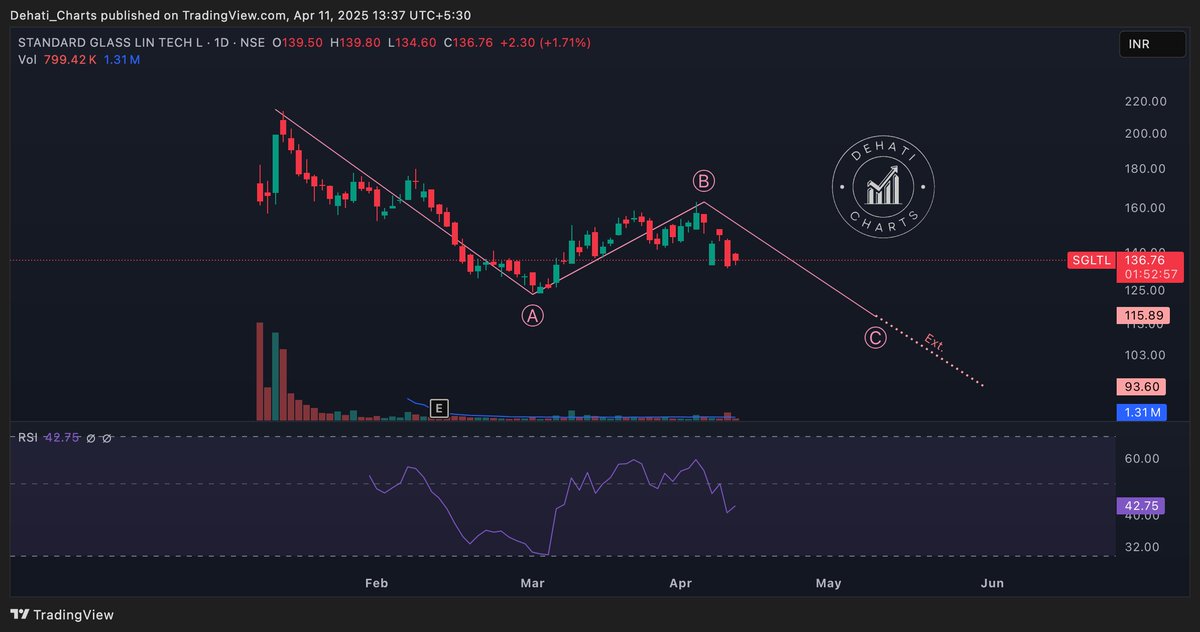Click the volume value 799.42 K
The width and height of the screenshot is (1200, 632).
[x=70, y=60]
